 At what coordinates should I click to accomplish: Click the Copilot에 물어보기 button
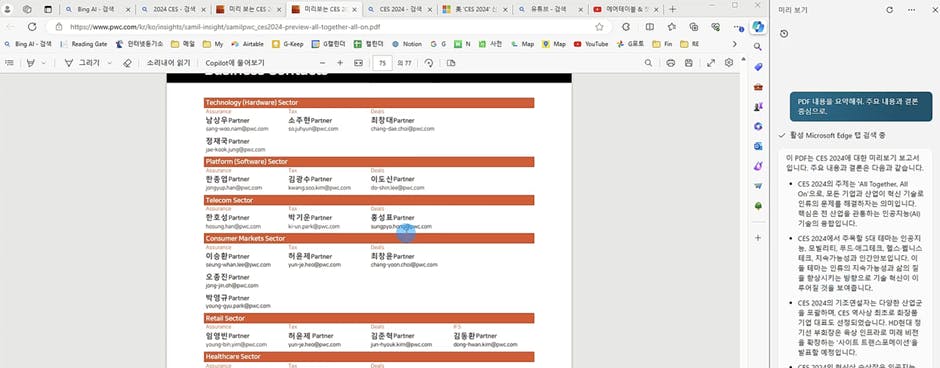coord(235,63)
